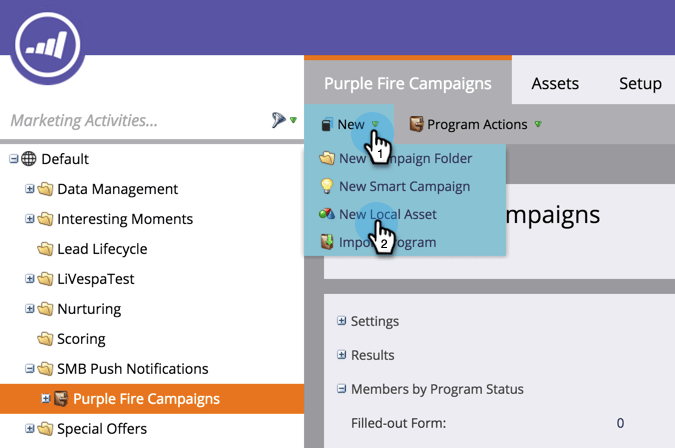Select the Lead Lifecycle folder
675x448 pixels.
pos(102,249)
